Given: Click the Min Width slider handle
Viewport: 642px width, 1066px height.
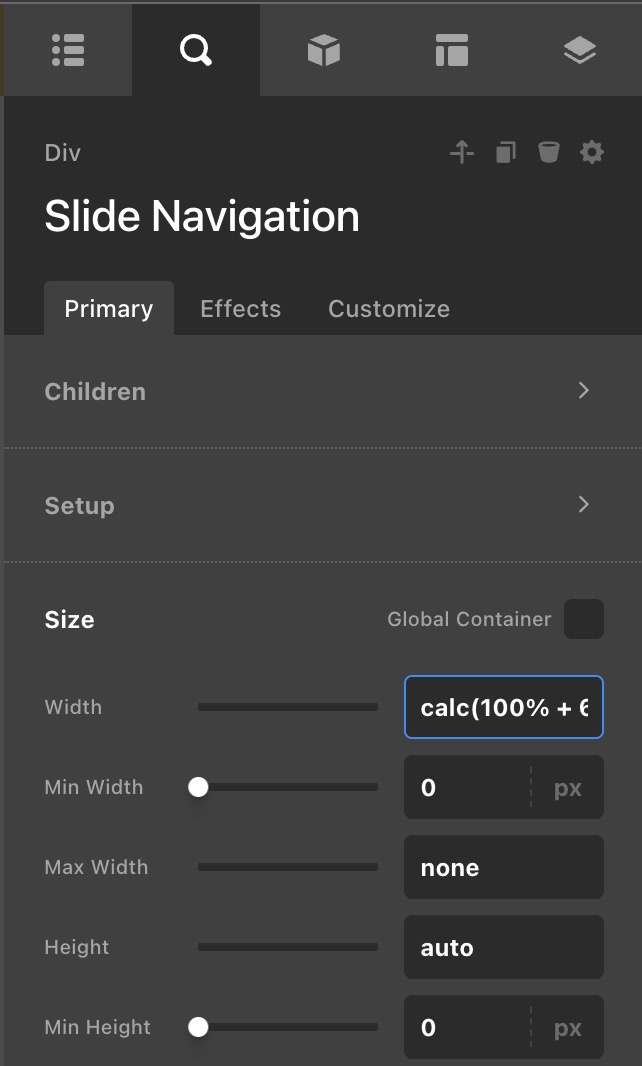Looking at the screenshot, I should [198, 787].
